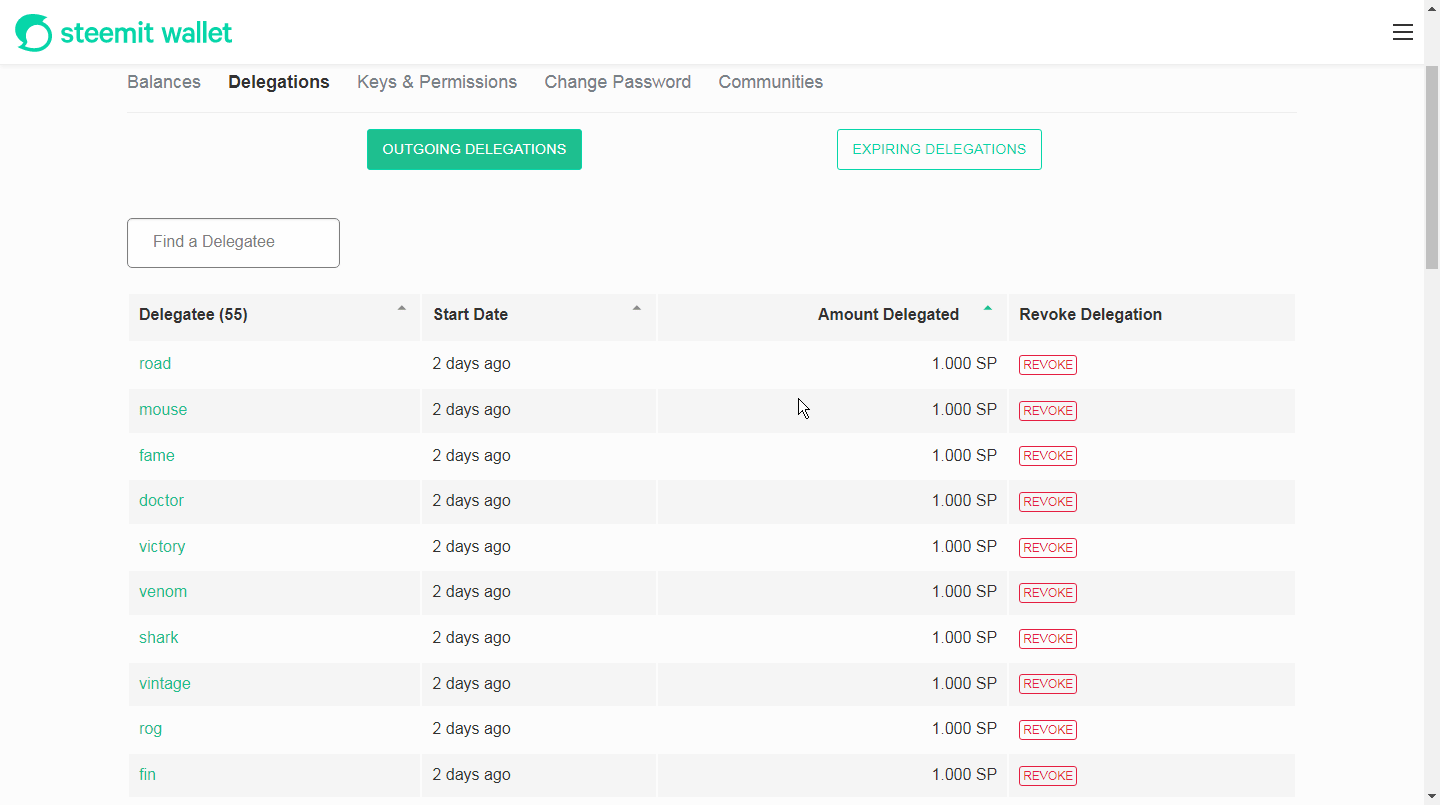Visit the vintage delegatee account
This screenshot has width=1440, height=805.
click(165, 684)
